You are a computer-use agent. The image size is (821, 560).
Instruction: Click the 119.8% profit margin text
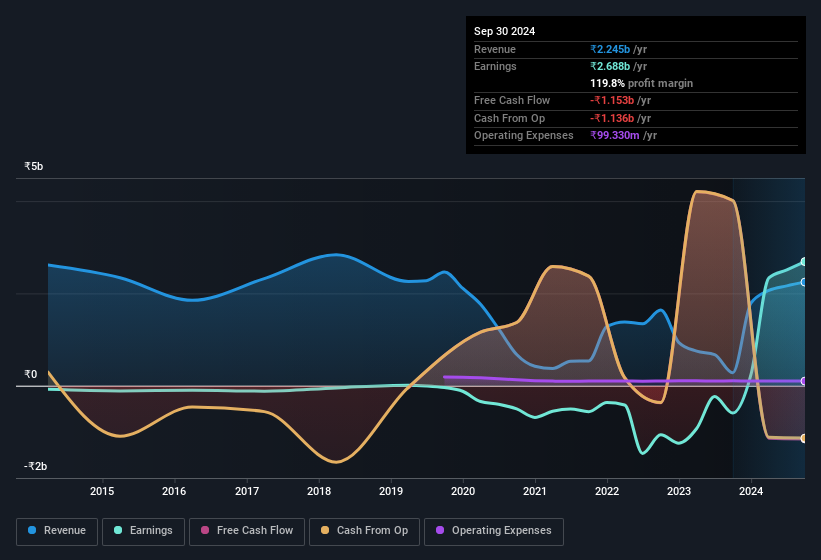click(x=641, y=83)
